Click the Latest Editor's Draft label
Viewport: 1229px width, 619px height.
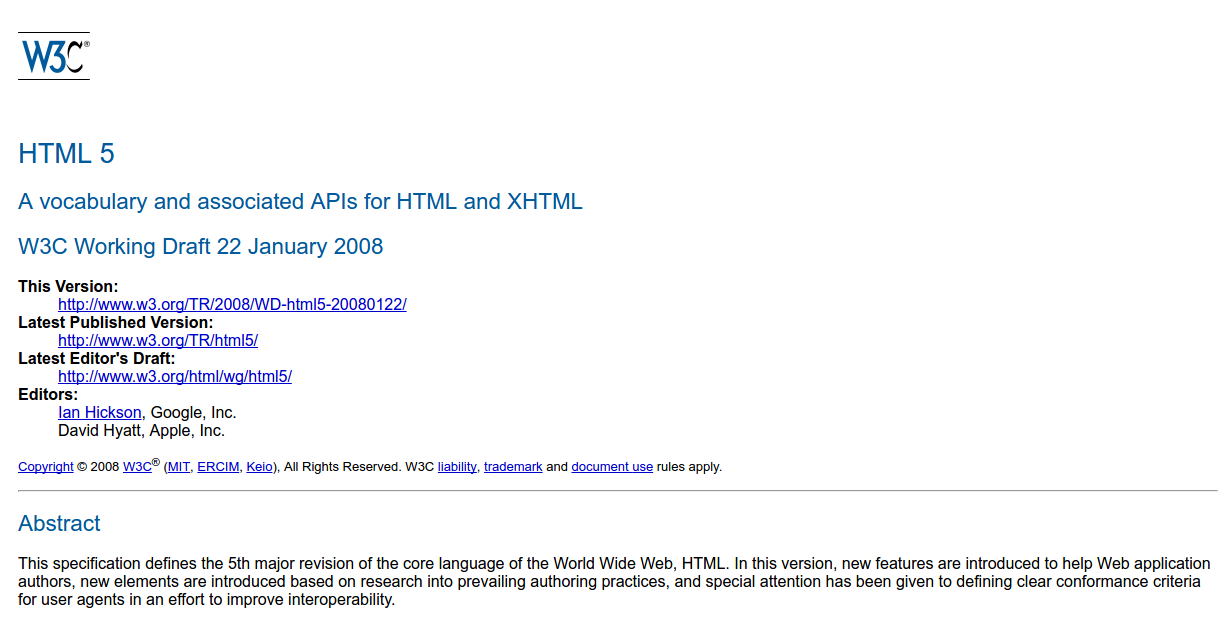point(96,358)
